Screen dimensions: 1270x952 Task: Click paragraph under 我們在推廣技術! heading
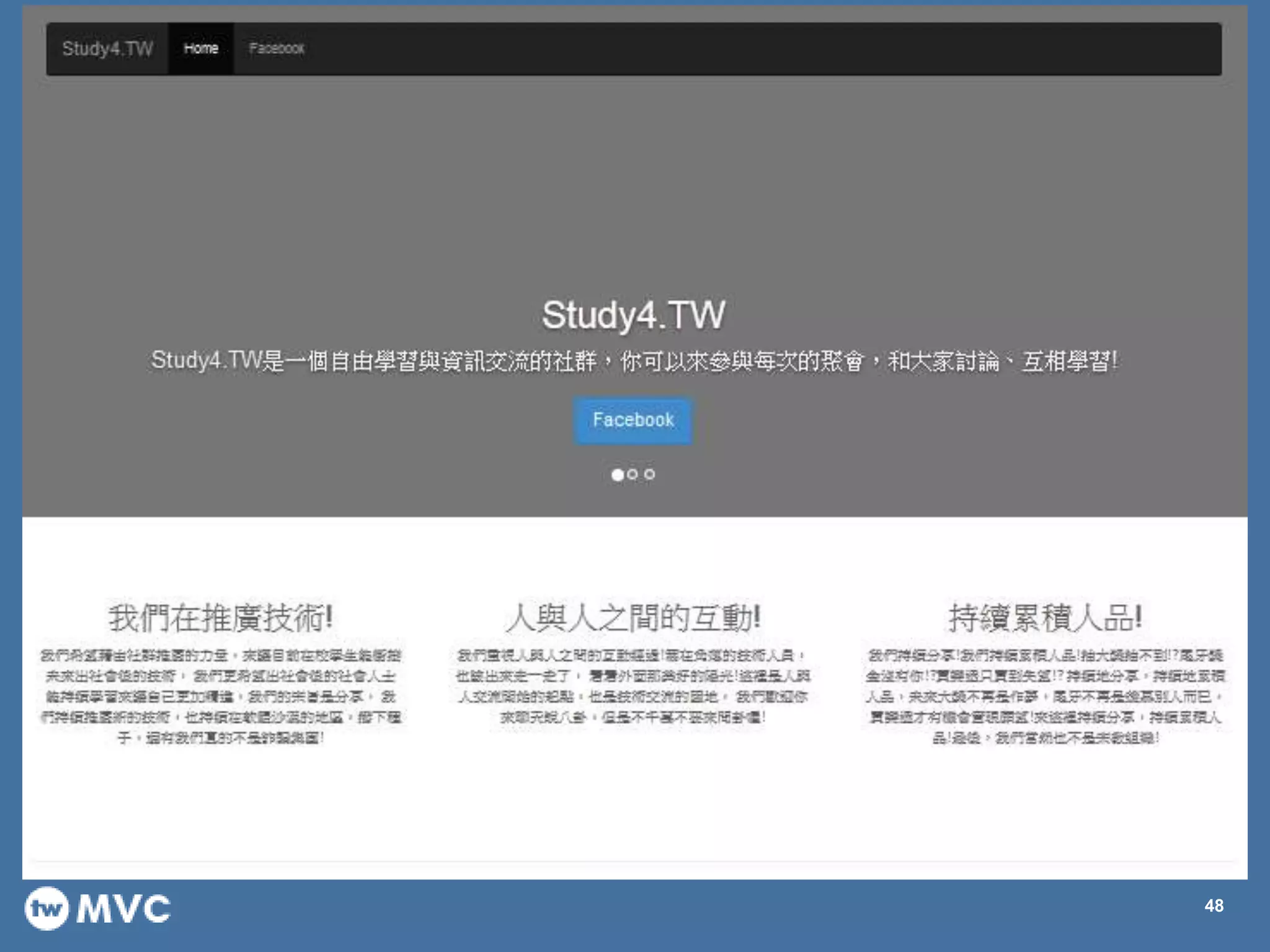coord(221,696)
